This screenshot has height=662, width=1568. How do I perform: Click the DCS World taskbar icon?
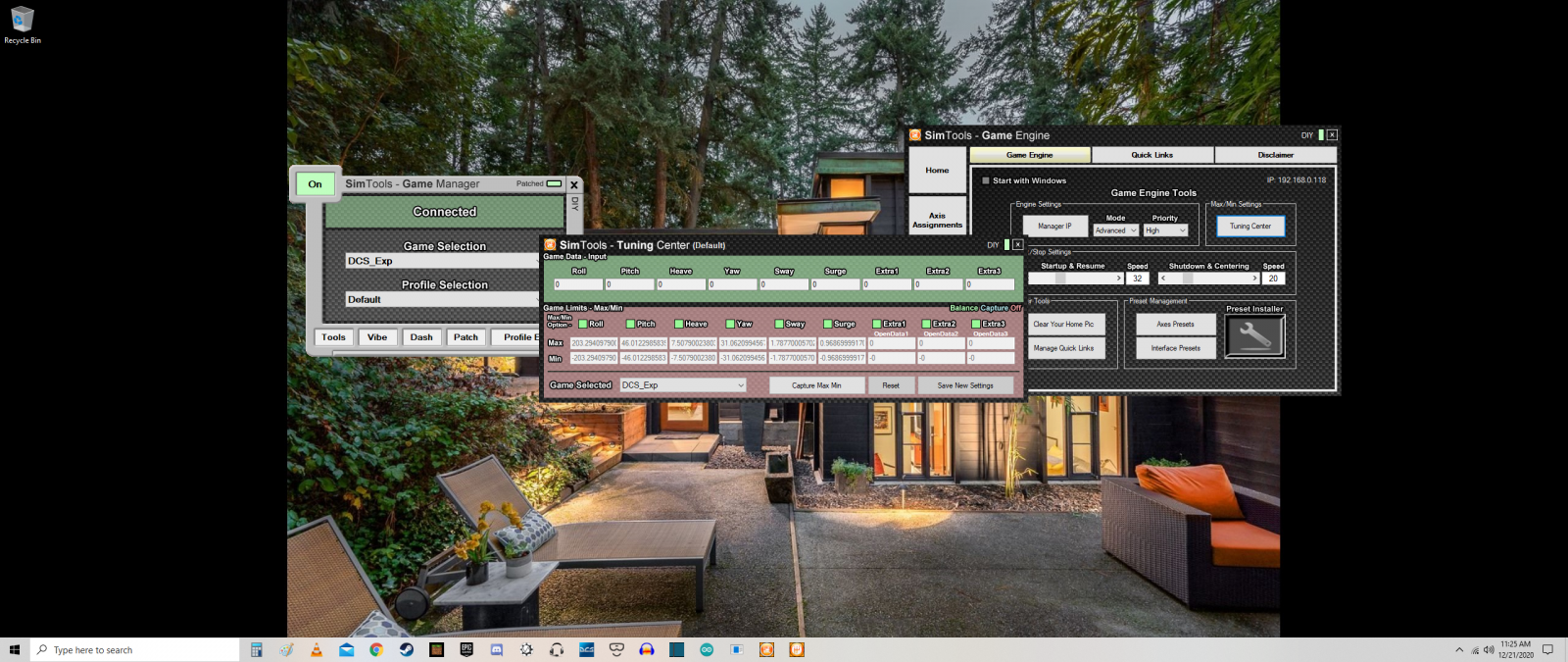(x=586, y=649)
